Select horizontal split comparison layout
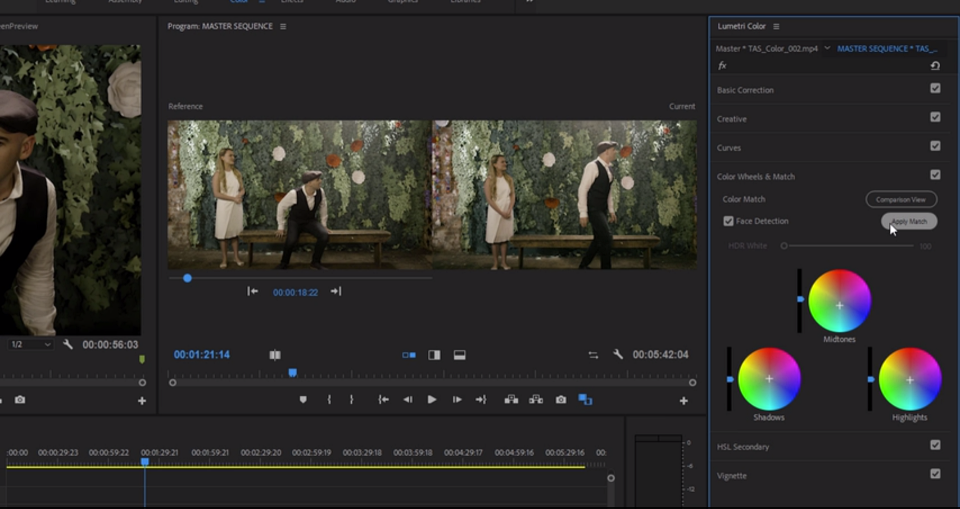The height and width of the screenshot is (509, 960). point(460,355)
